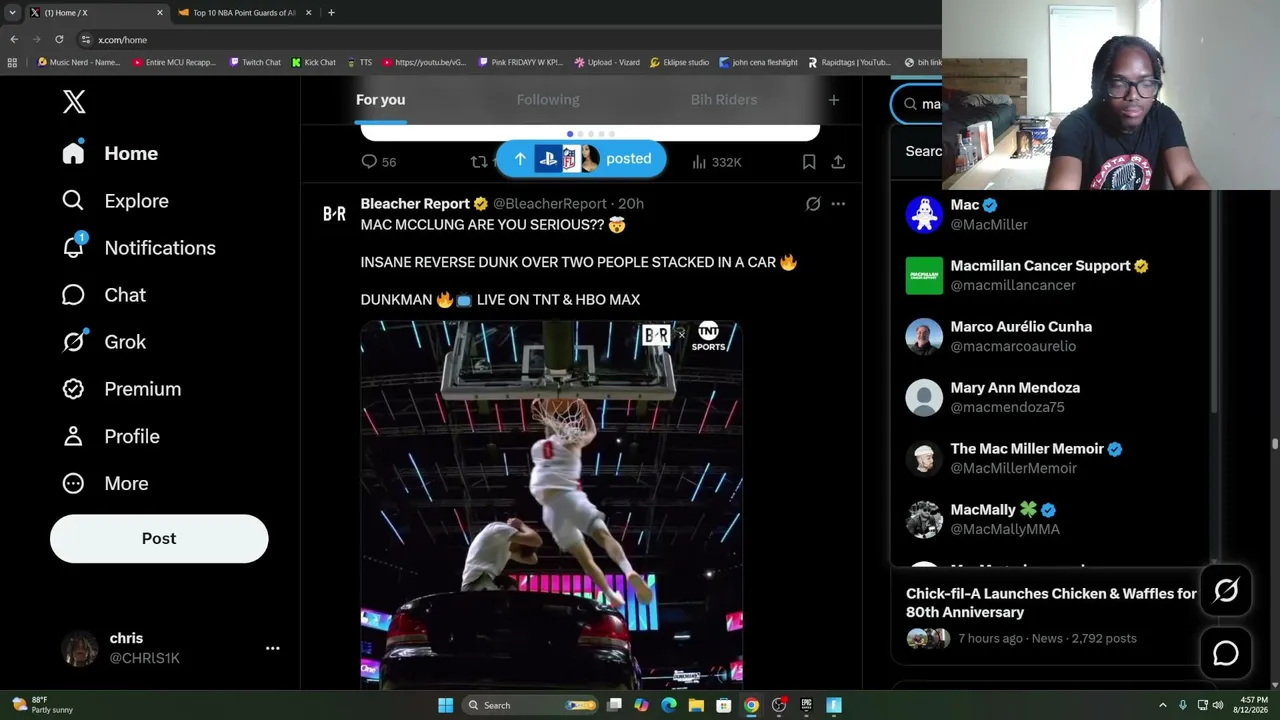Open Chick-fil-A Chicken & Waffles news story
The image size is (1280, 720).
tap(1051, 614)
